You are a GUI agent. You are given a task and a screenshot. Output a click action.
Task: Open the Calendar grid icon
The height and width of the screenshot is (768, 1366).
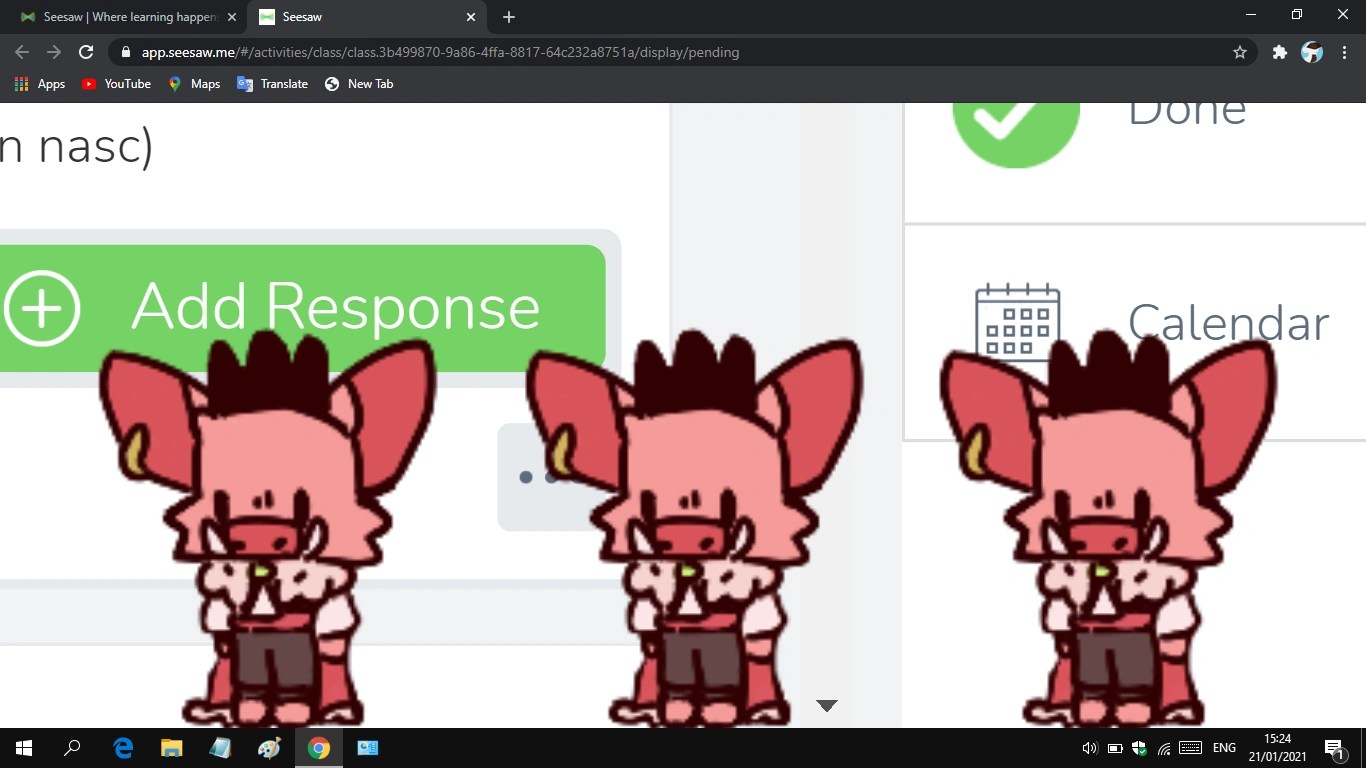pos(1017,320)
